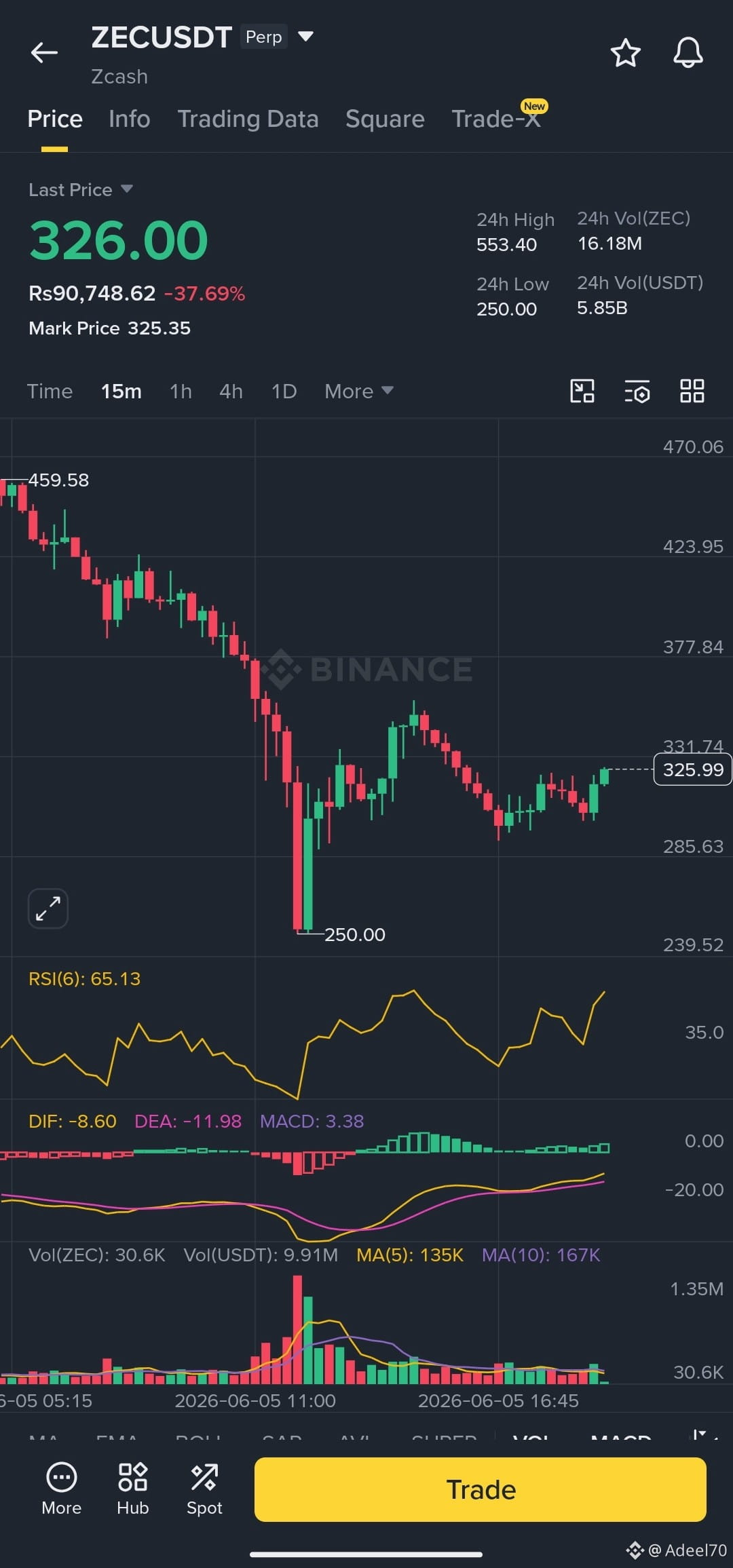733x1568 pixels.
Task: Open price alerts via the bell icon
Action: click(x=688, y=53)
